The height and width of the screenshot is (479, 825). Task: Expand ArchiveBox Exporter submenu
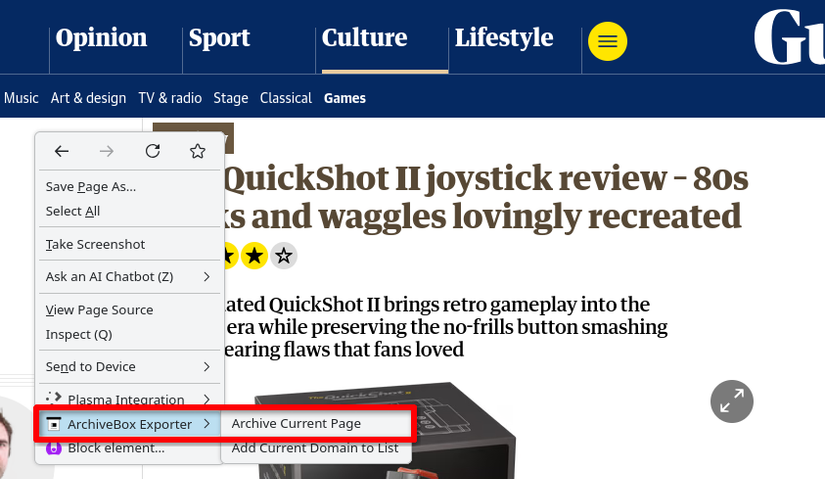(129, 424)
